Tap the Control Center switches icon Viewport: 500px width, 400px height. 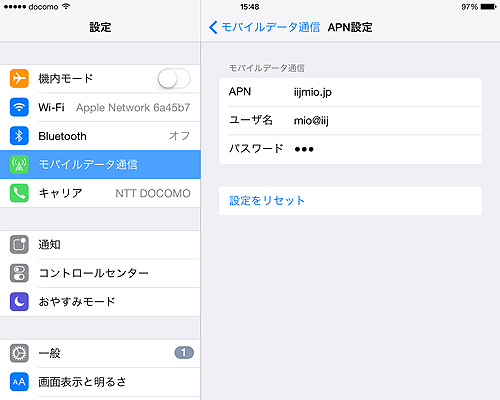tap(19, 273)
